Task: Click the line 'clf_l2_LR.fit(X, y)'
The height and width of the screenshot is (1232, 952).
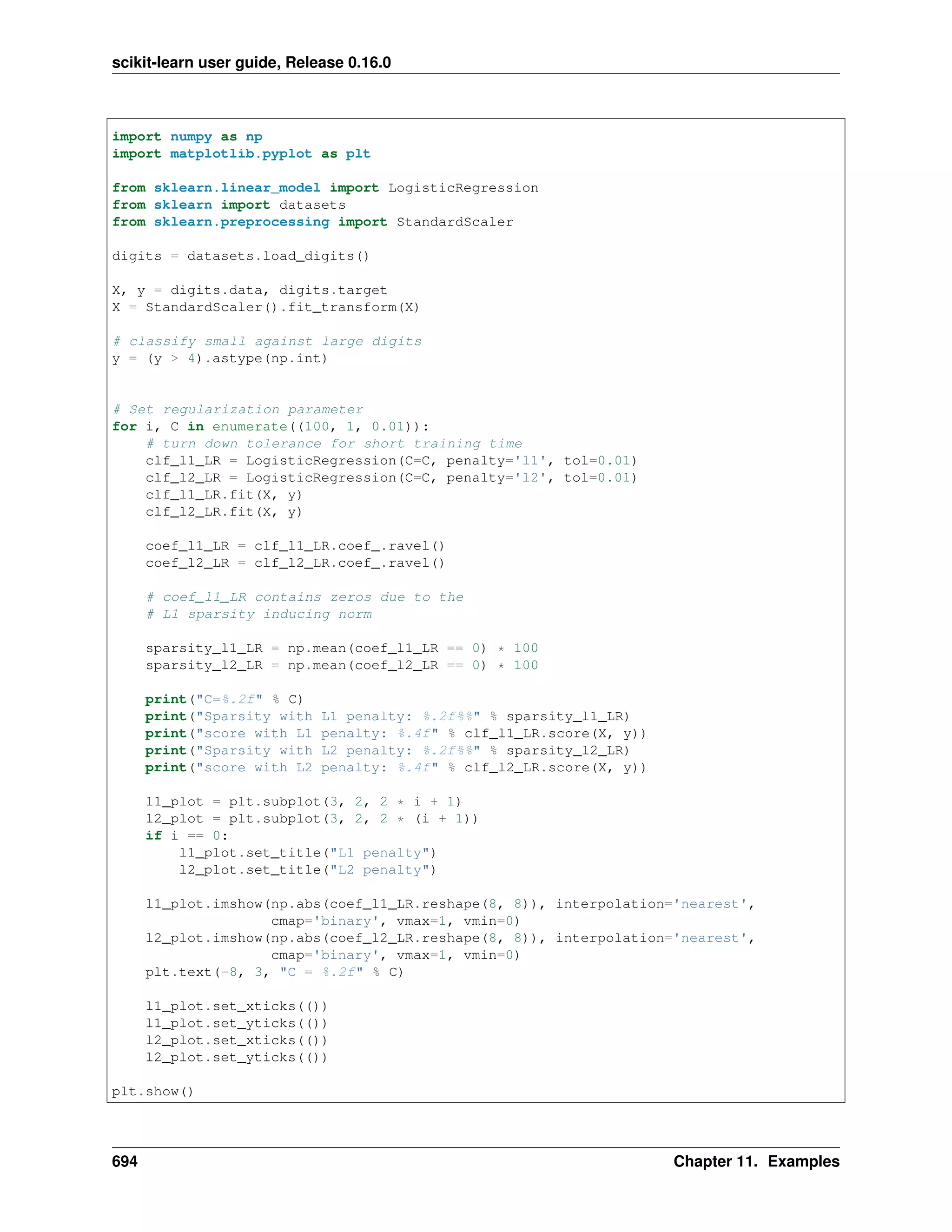Action: (x=224, y=512)
